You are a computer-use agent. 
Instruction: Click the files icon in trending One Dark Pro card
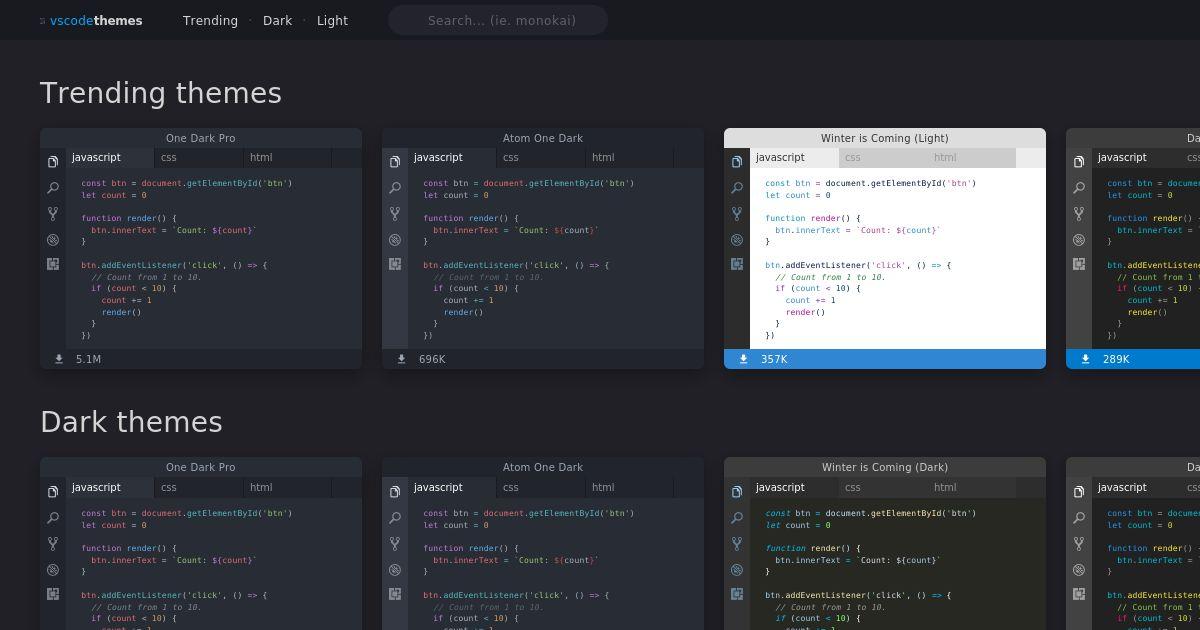click(x=53, y=161)
